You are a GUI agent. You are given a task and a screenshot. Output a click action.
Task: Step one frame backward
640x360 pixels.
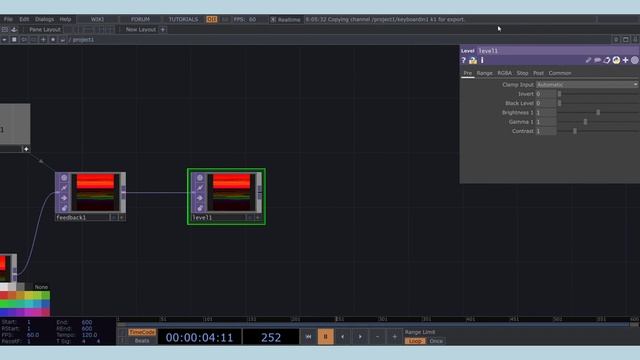tap(342, 337)
